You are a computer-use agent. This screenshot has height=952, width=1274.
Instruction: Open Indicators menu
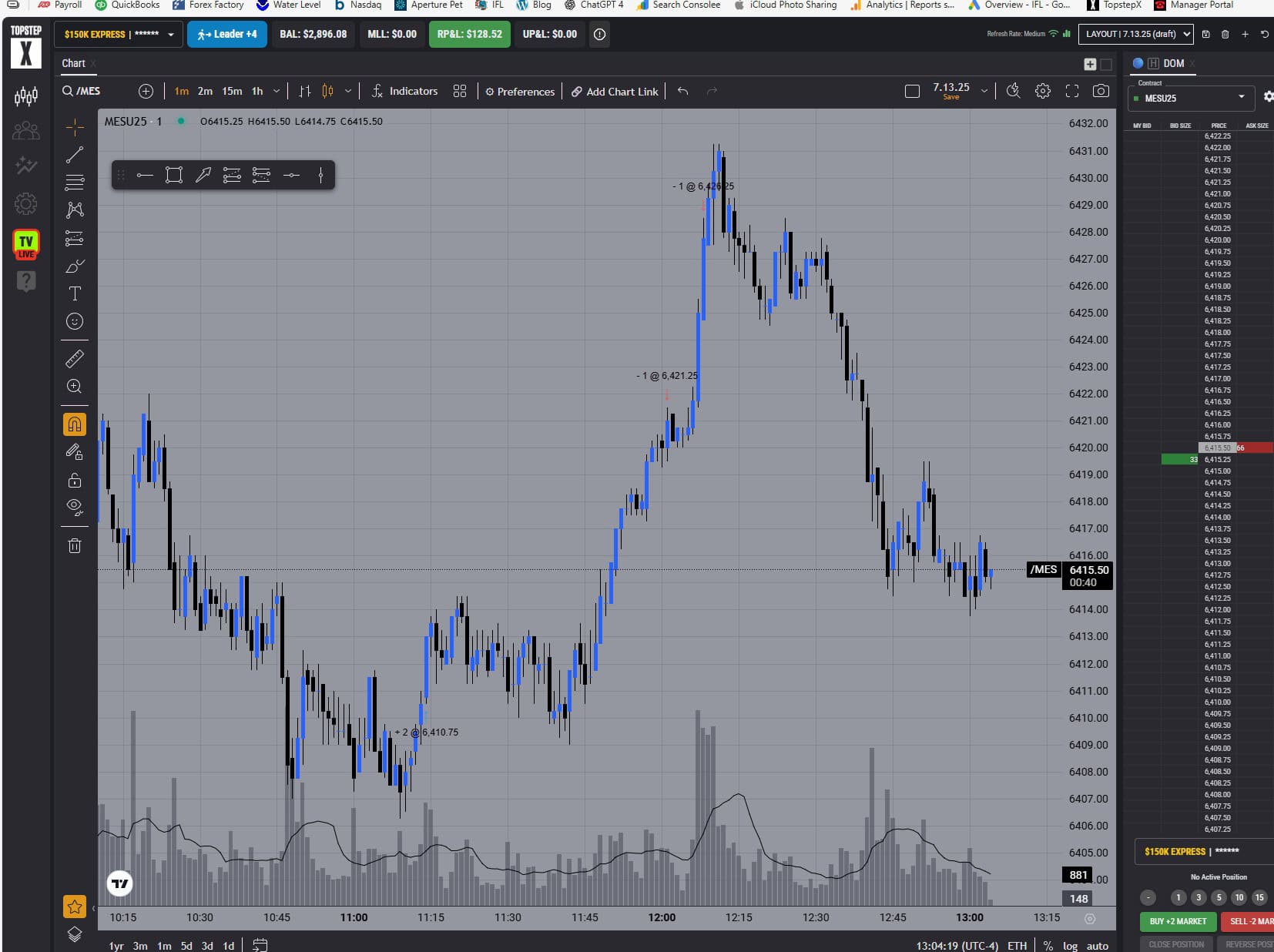[404, 91]
